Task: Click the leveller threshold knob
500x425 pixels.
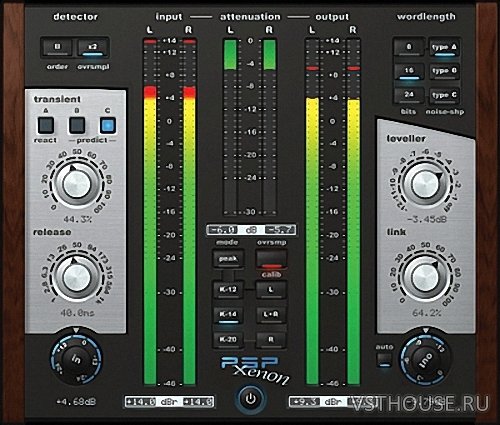Action: click(425, 184)
